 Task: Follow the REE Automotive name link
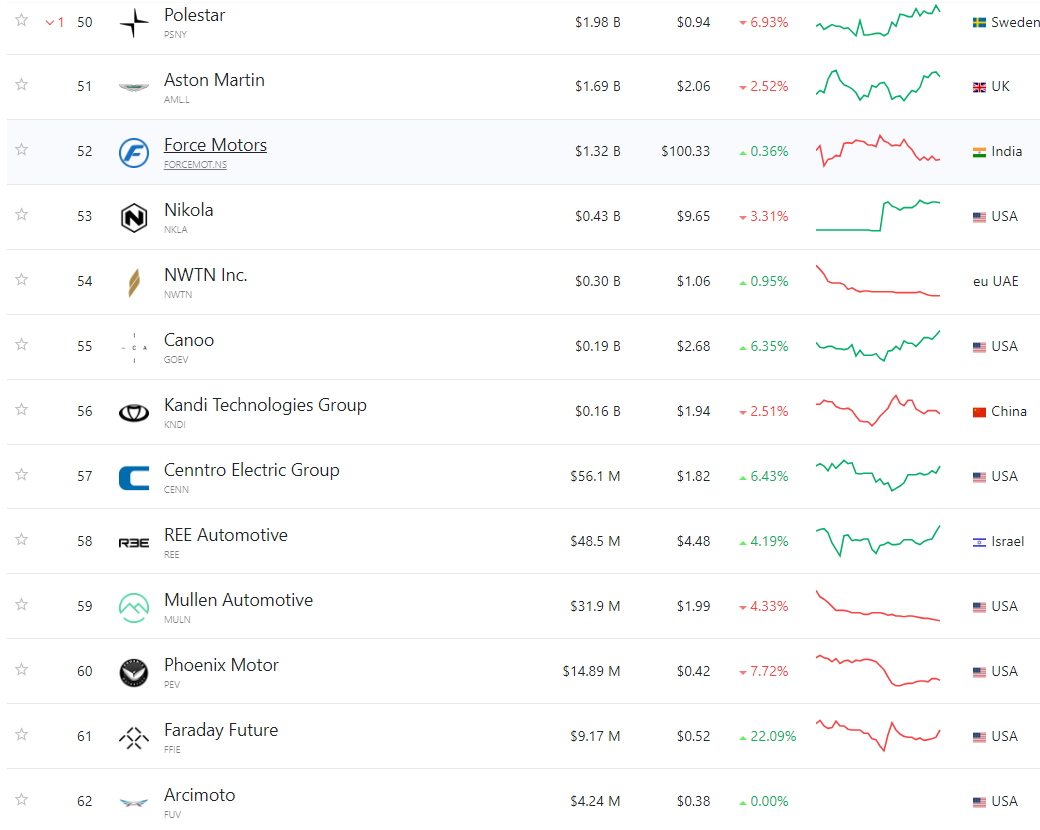click(226, 535)
